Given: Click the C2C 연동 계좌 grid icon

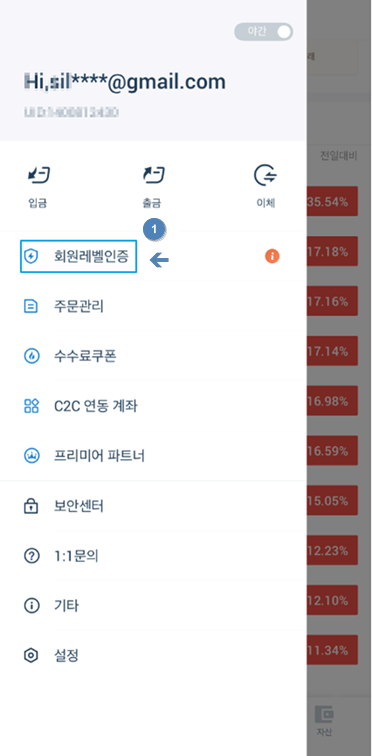Looking at the screenshot, I should click(31, 406).
